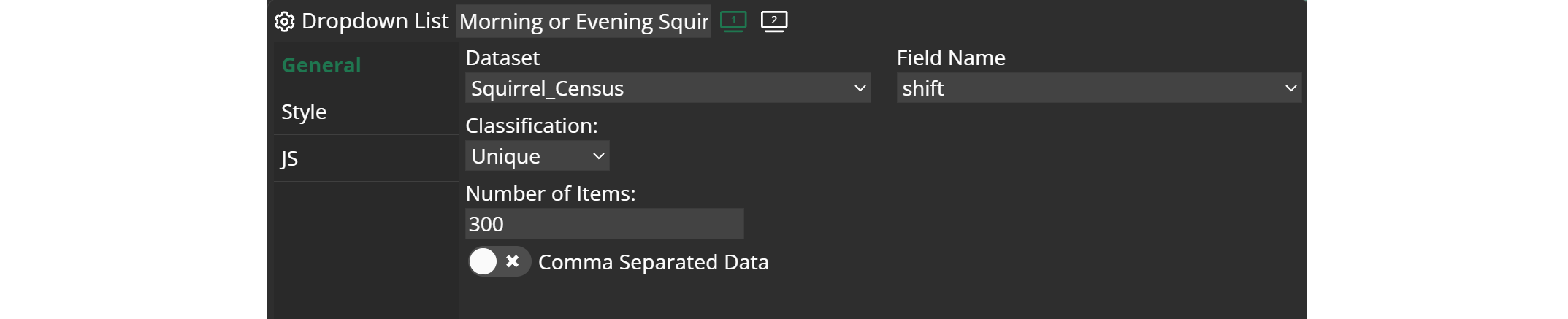Click the Dropdown List title text

[x=375, y=21]
